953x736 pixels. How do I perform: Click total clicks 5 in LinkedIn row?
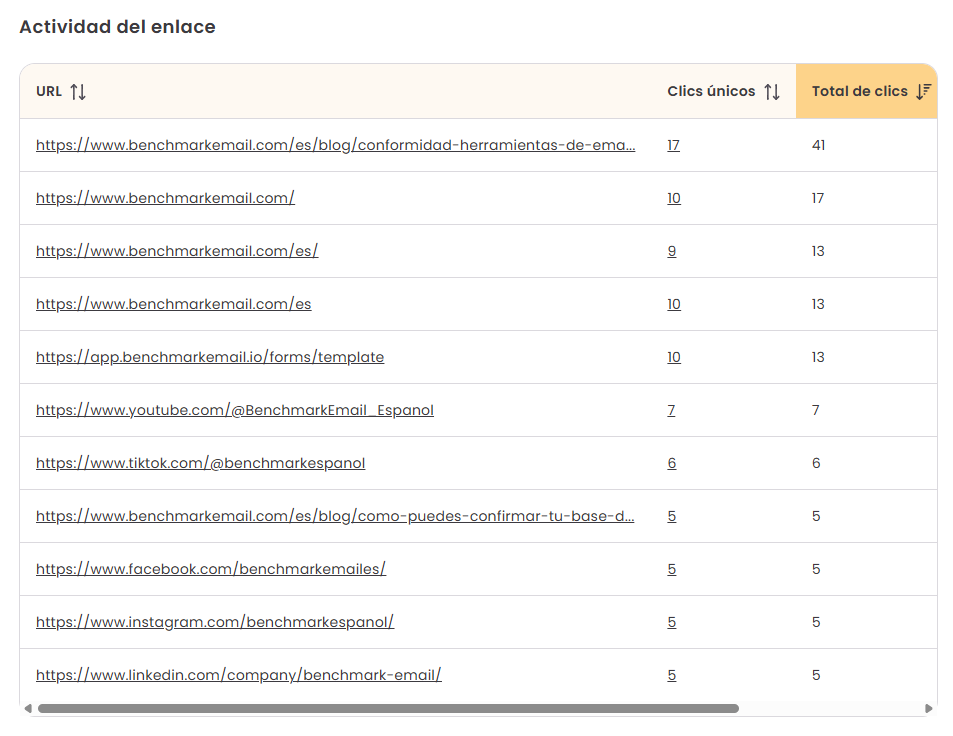(x=816, y=675)
